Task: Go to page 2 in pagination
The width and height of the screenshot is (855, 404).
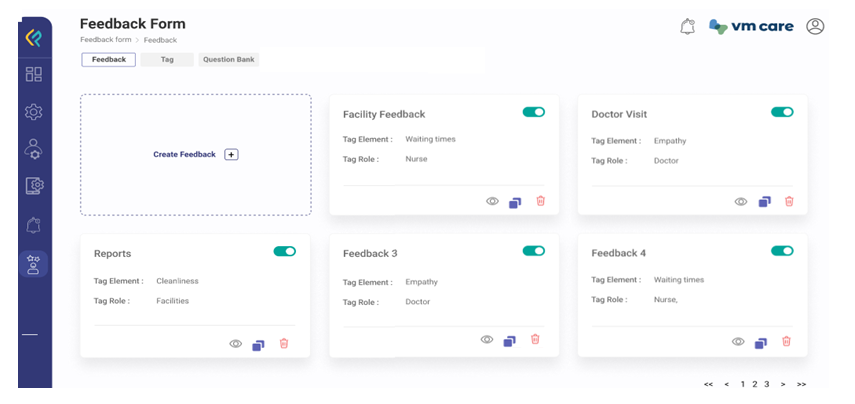Action: [754, 384]
